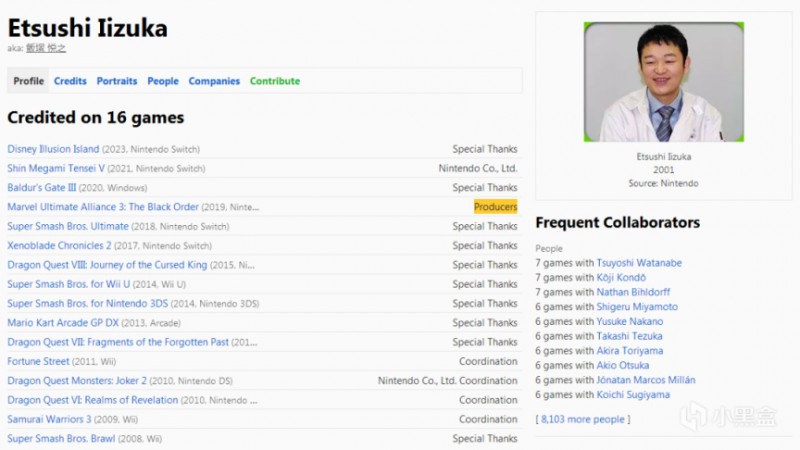Open collaborator Akira Toriyama
The width and height of the screenshot is (800, 450).
point(630,351)
